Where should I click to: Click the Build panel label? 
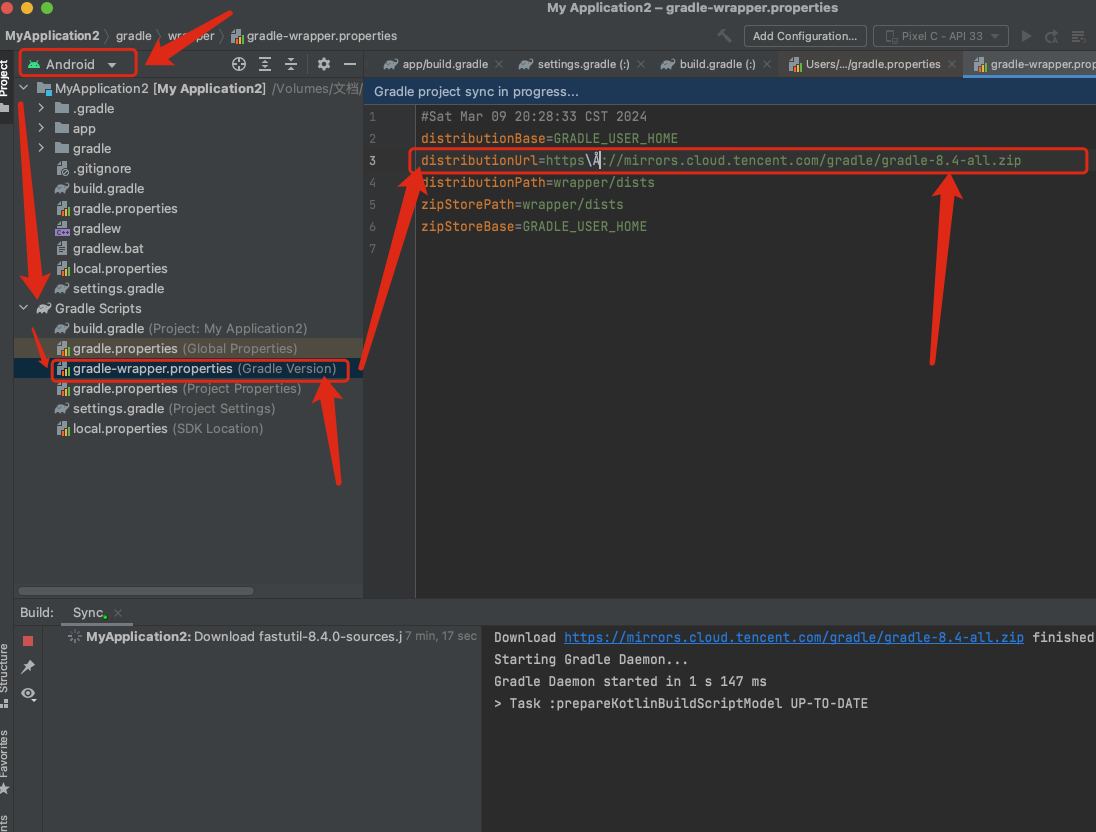36,612
